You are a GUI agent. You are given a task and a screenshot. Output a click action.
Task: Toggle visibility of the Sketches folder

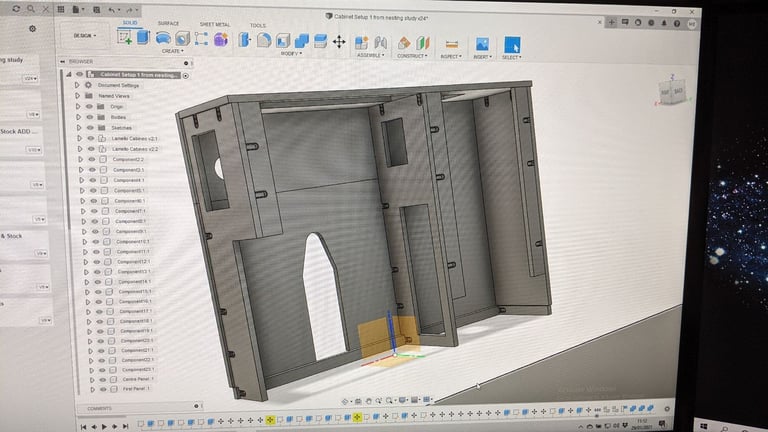coord(90,128)
